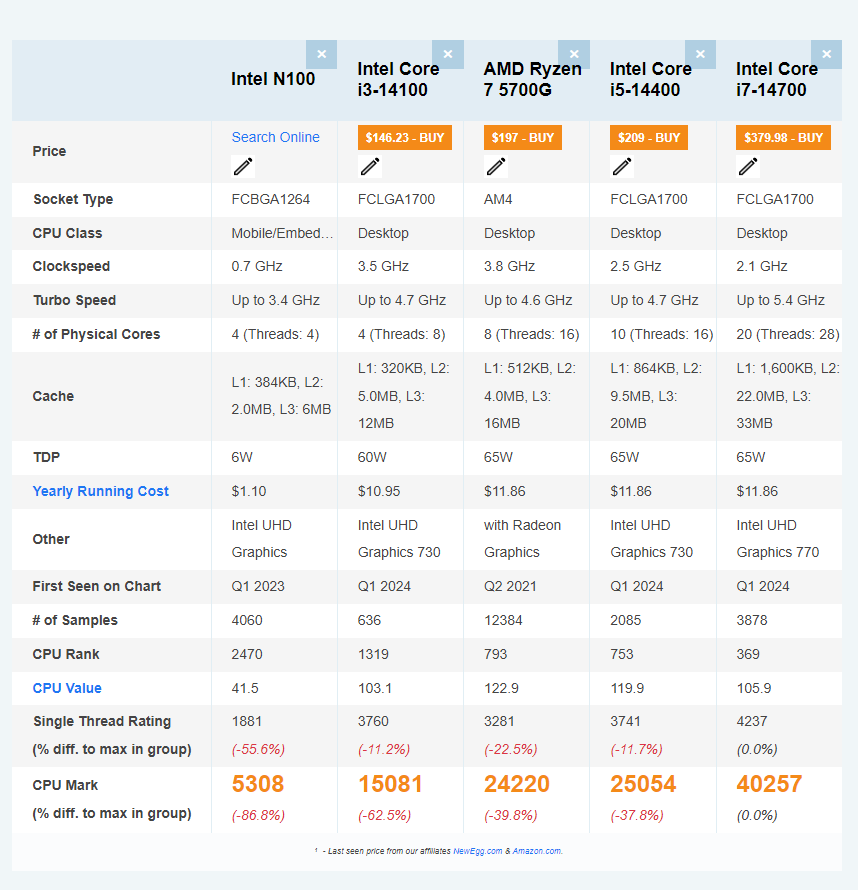Remove Intel Core i7-14700 column with X

[x=826, y=54]
